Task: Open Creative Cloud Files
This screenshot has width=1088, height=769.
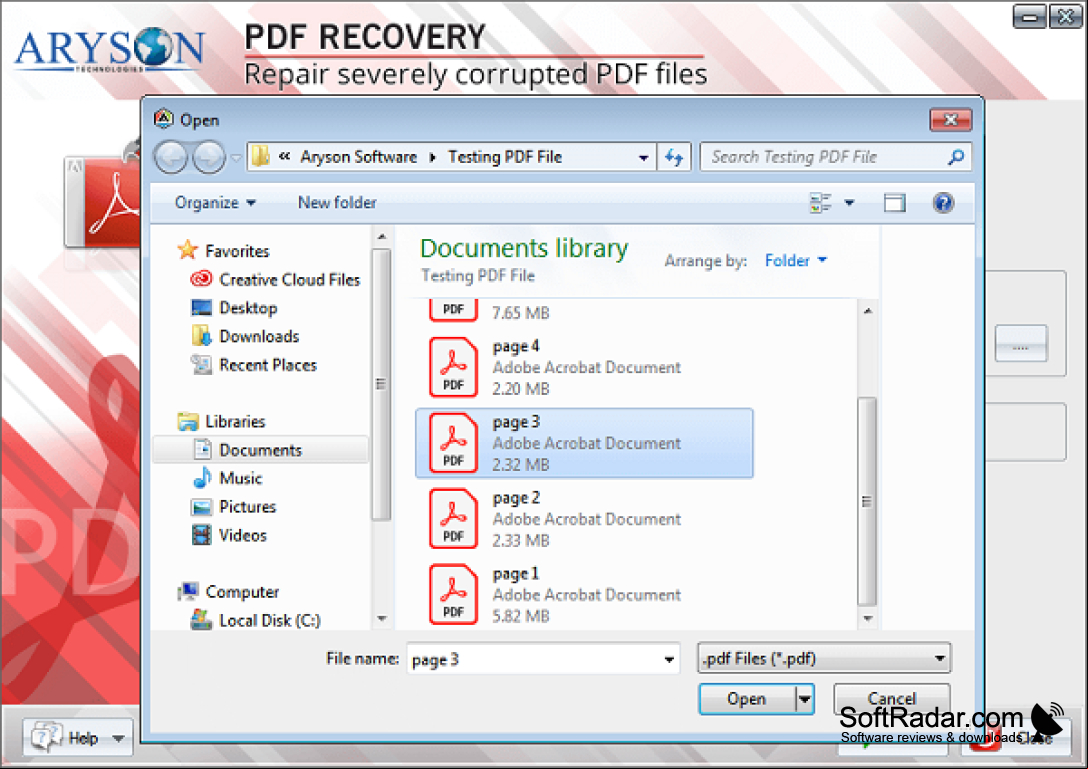Action: click(289, 279)
